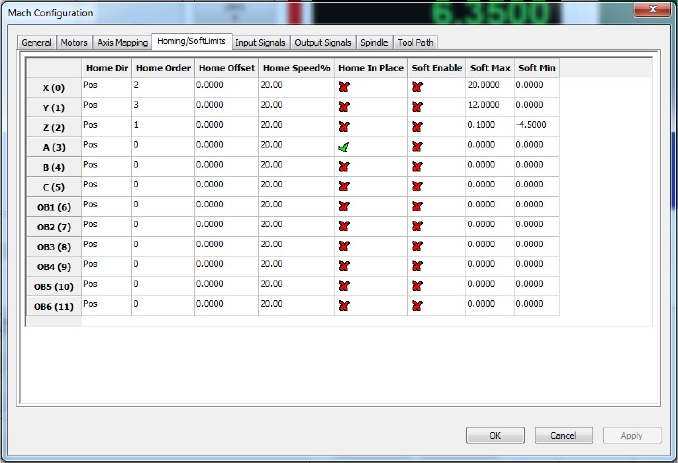Select Soft Max value 12.0000 for Y
678x463 pixels.
(490, 107)
